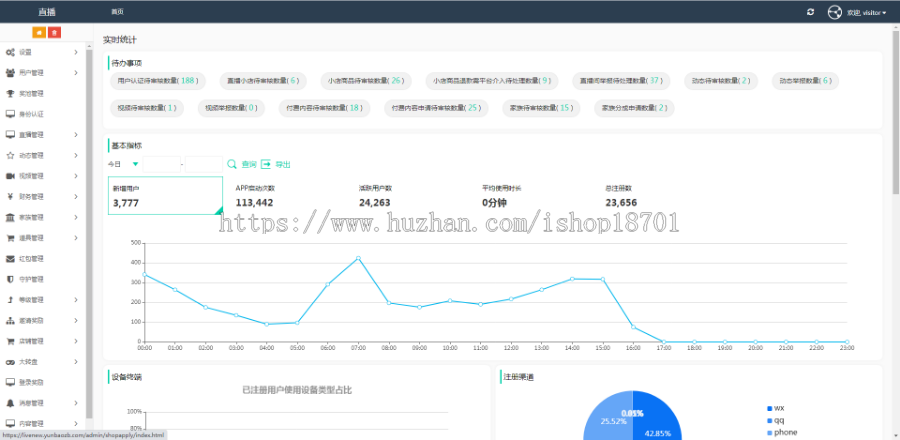Click the sitemap icon for 邀请奖励
The width and height of the screenshot is (900, 440).
pyautogui.click(x=10, y=321)
